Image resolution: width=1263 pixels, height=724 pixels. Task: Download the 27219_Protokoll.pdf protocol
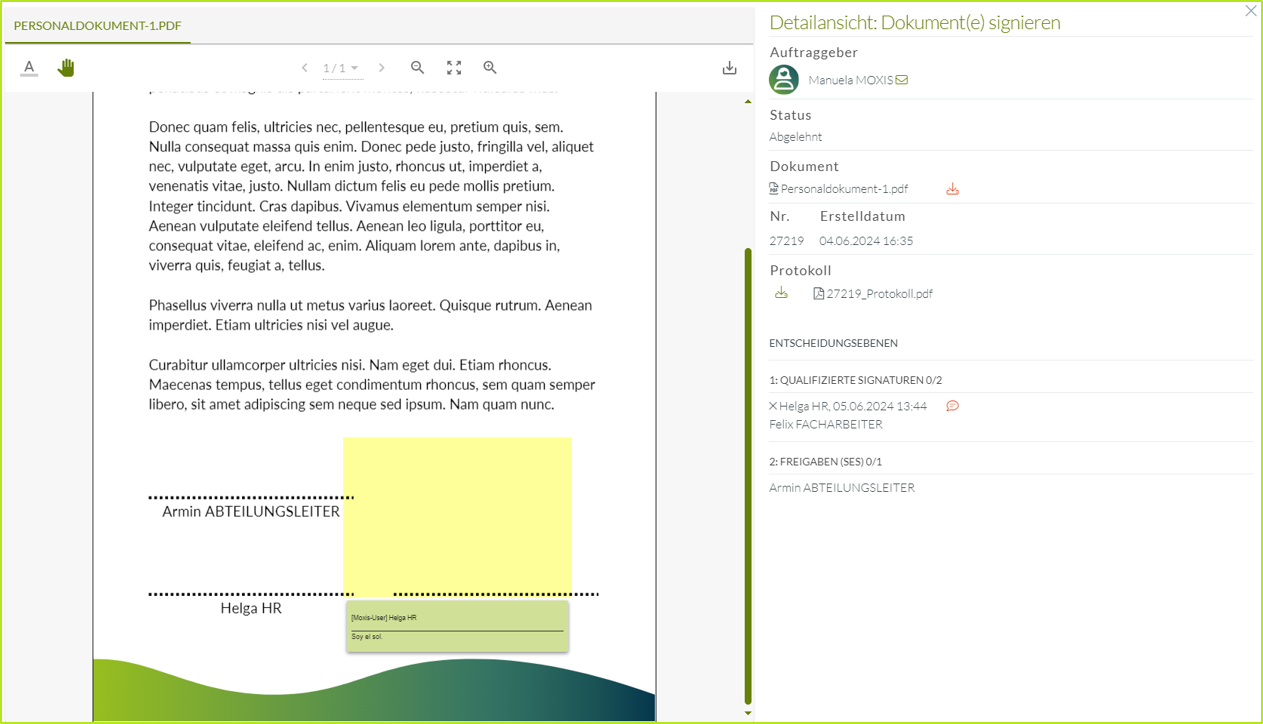[781, 292]
